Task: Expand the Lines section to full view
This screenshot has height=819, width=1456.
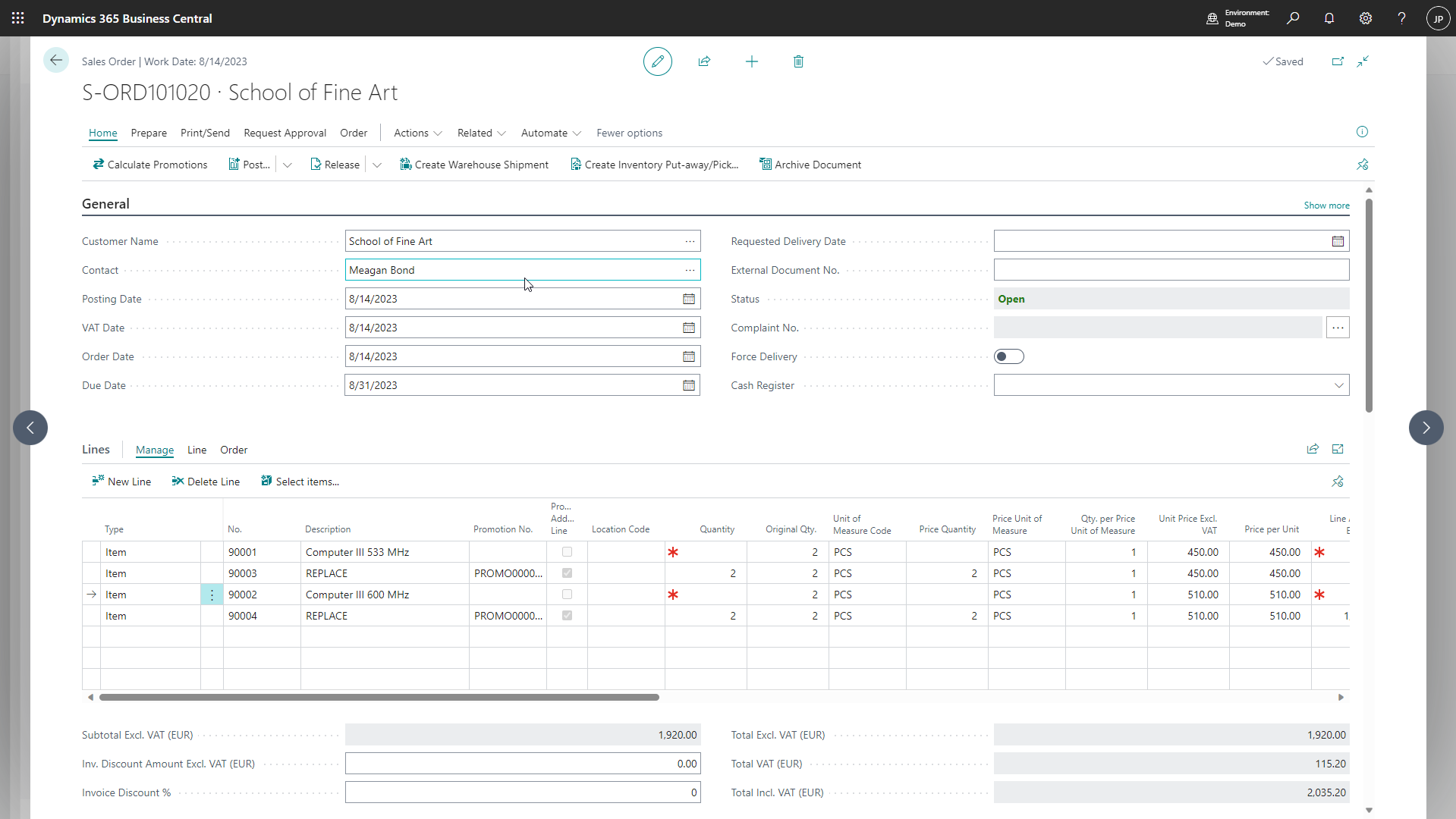Action: pos(1338,449)
